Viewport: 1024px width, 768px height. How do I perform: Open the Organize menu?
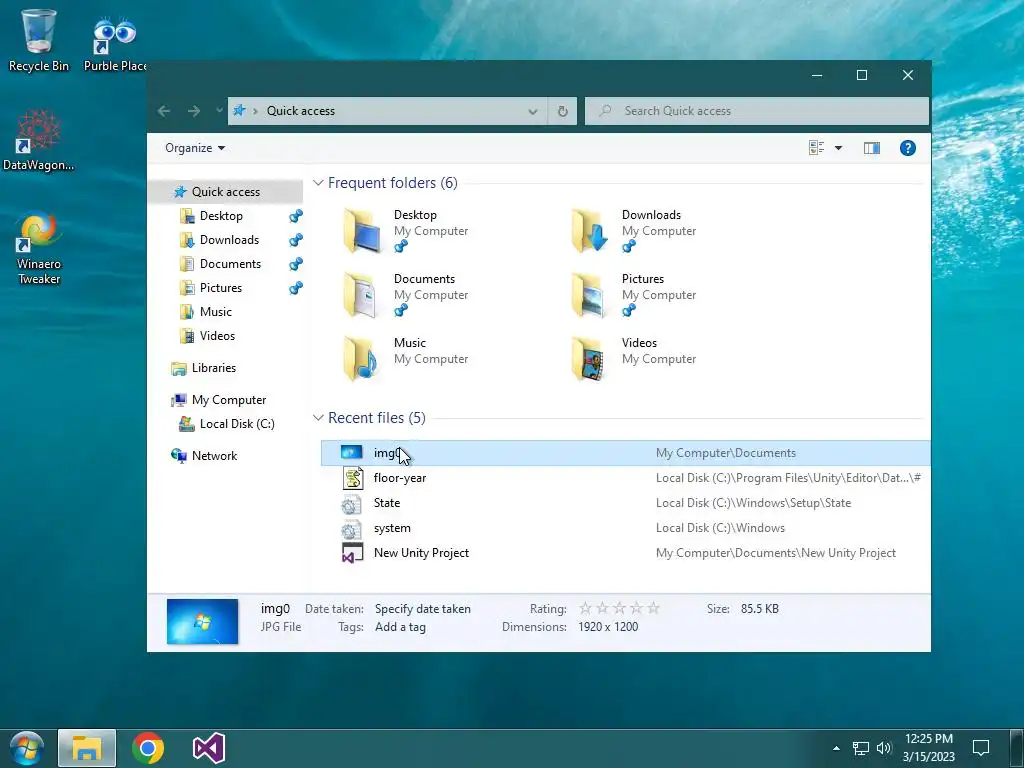pos(195,148)
